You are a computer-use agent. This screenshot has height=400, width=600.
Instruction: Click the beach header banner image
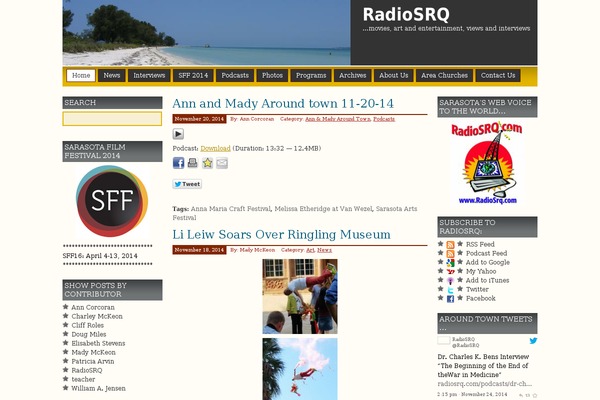(x=206, y=33)
